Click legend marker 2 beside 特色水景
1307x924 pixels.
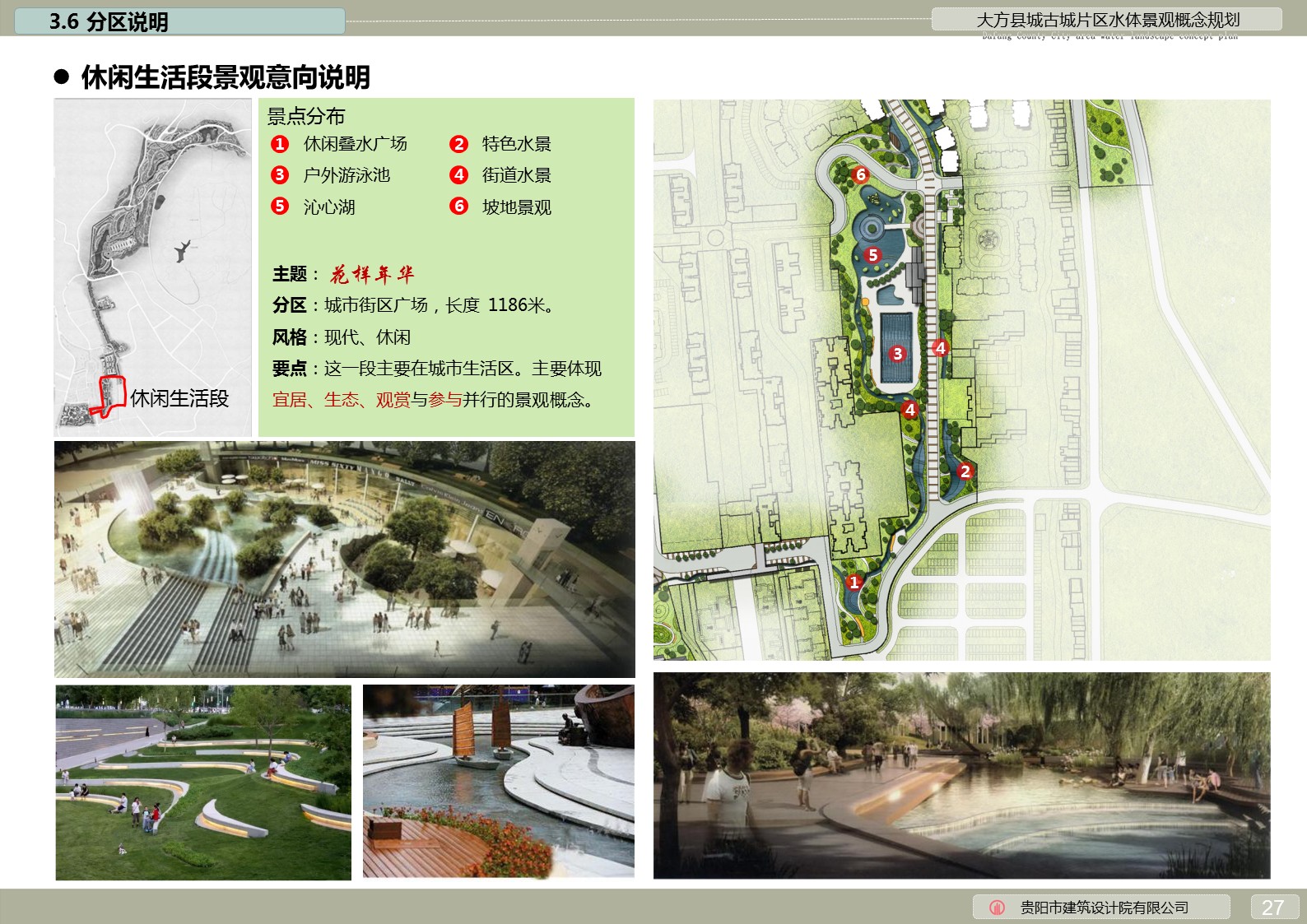click(x=458, y=144)
